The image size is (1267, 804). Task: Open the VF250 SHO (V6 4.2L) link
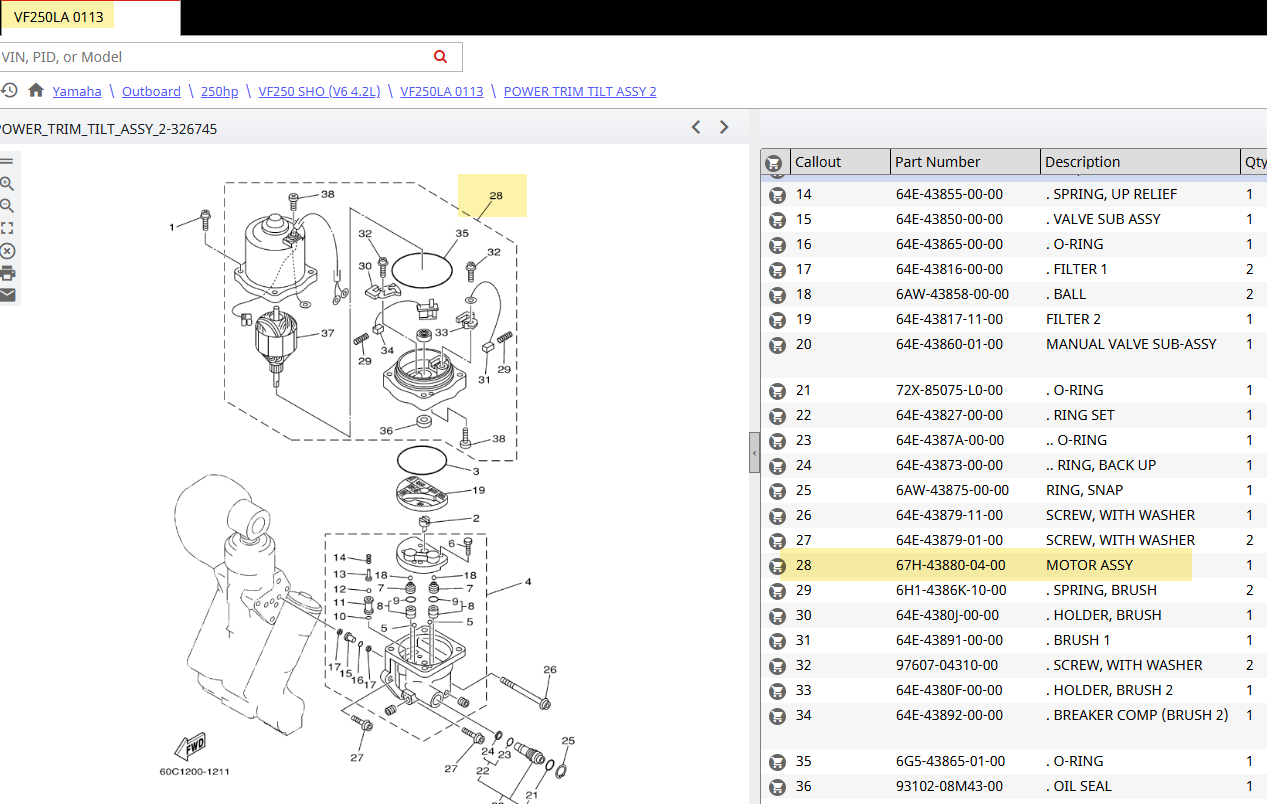click(x=320, y=91)
